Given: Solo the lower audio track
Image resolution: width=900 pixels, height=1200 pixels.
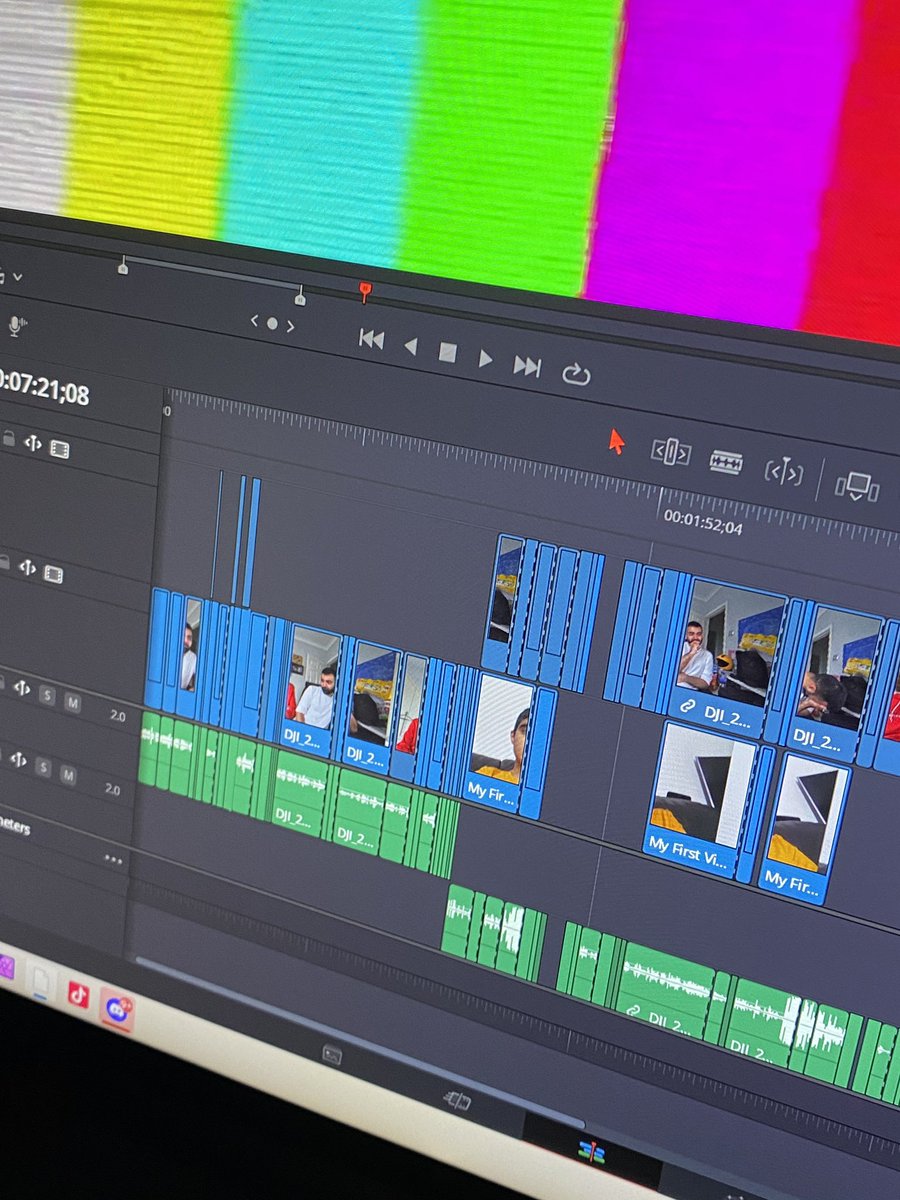Looking at the screenshot, I should click(42, 767).
